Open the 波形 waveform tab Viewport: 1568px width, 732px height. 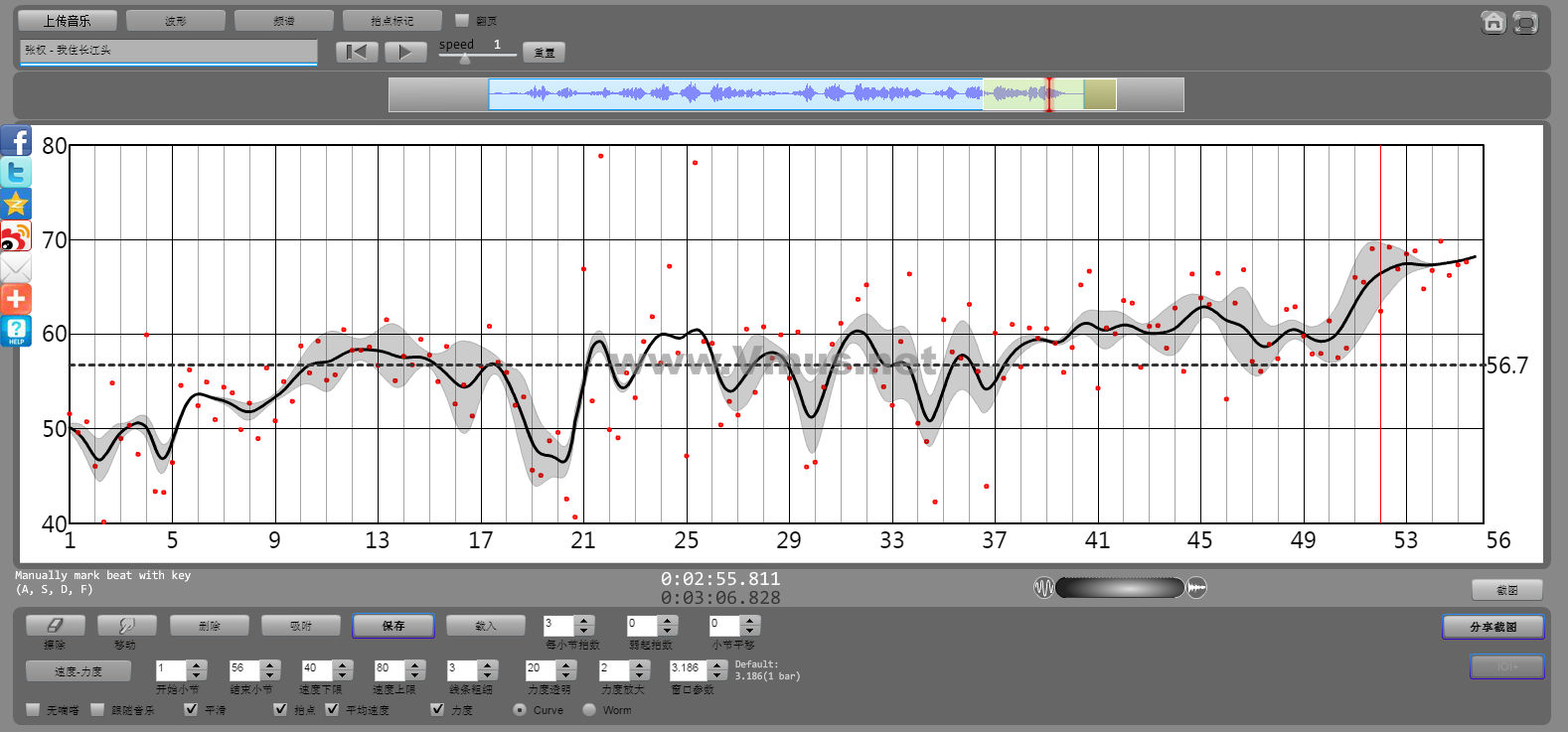pos(176,20)
